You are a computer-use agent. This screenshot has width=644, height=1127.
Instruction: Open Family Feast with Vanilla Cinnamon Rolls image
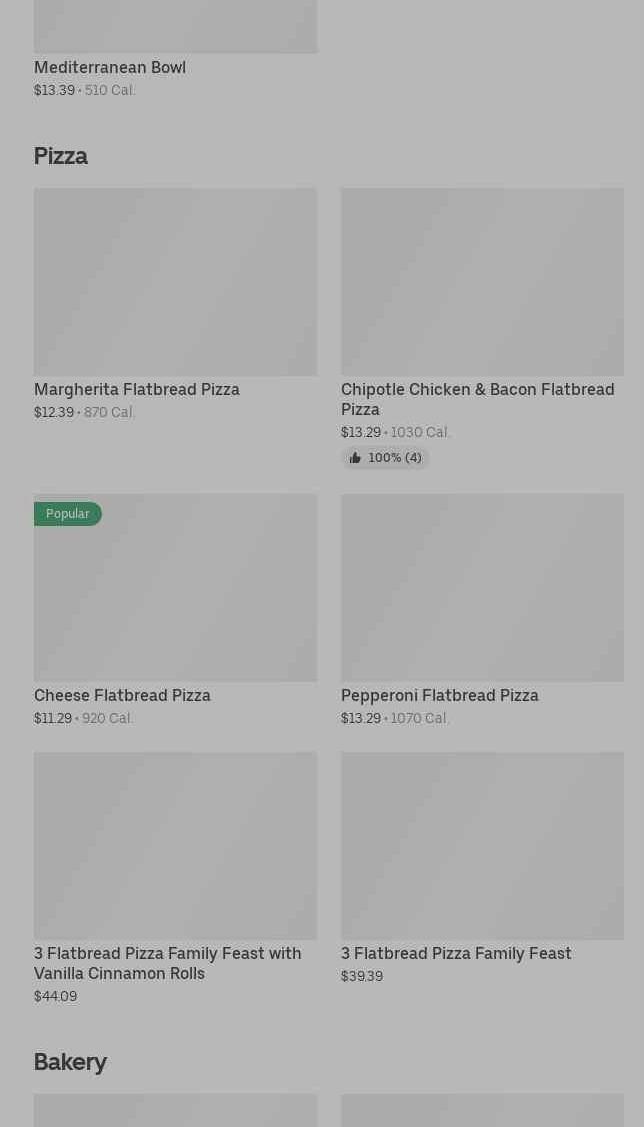[x=175, y=846]
